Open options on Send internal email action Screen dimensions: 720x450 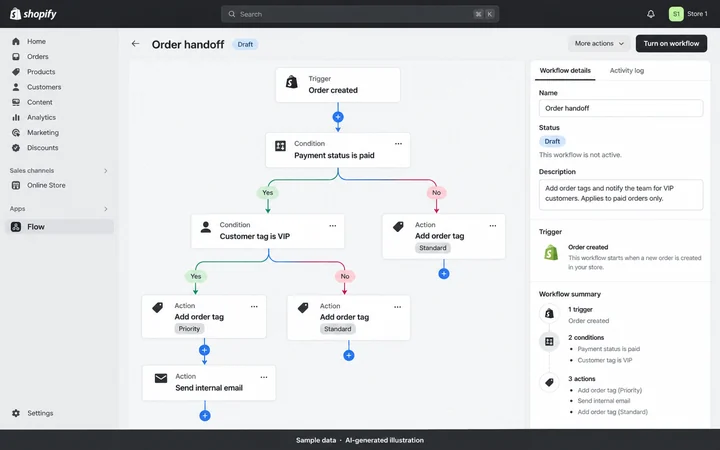pyautogui.click(x=264, y=377)
